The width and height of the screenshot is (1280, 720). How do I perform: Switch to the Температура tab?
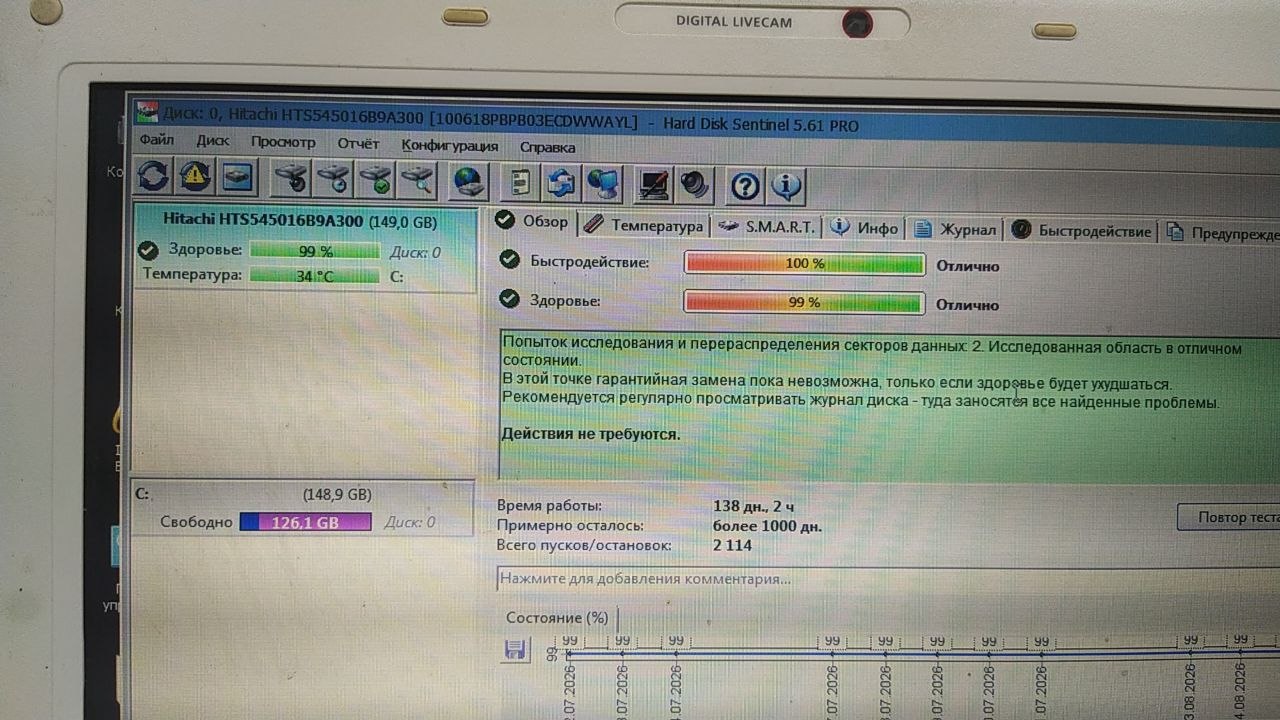pos(645,225)
